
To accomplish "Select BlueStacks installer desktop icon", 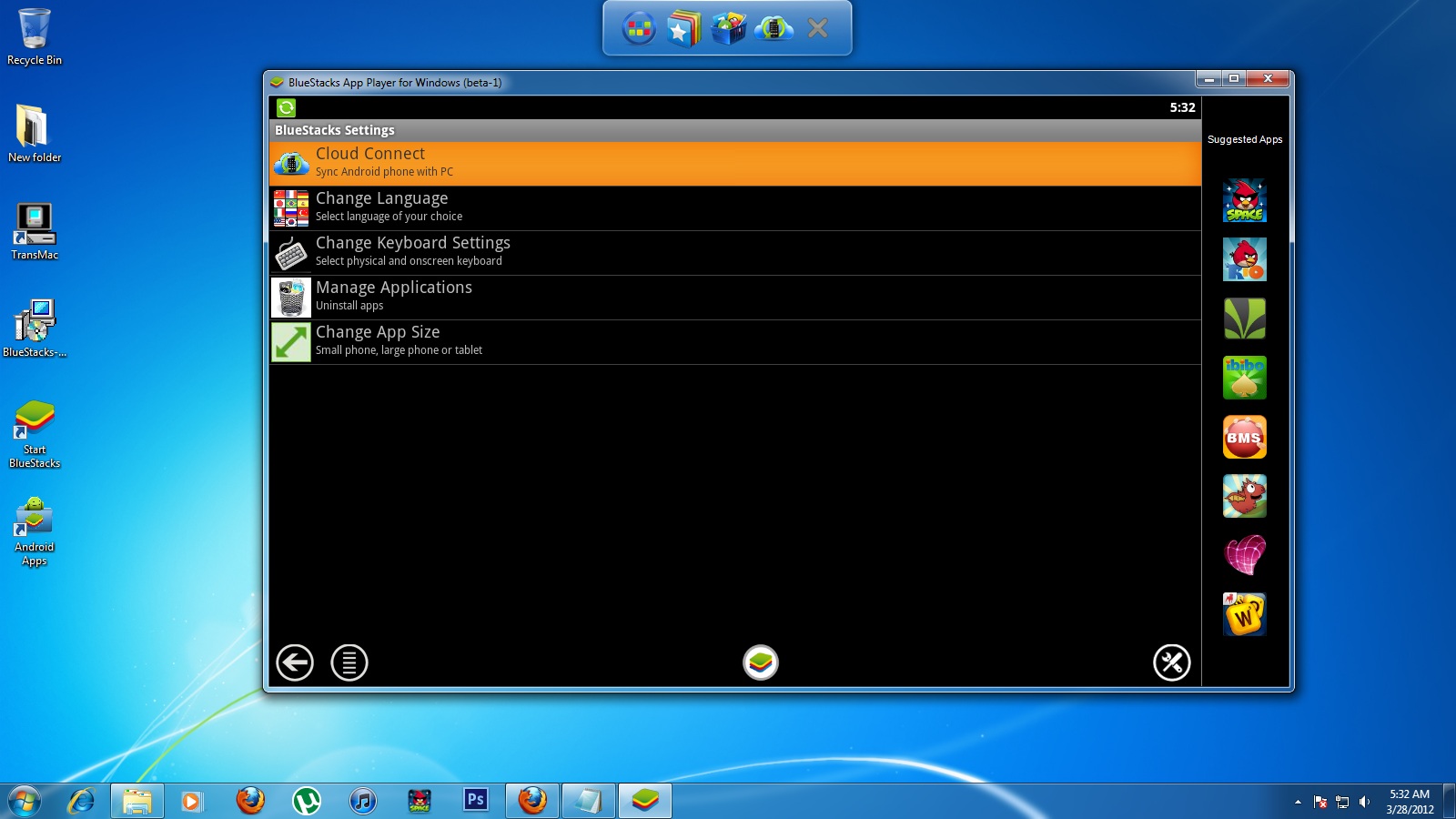I will (x=35, y=328).
